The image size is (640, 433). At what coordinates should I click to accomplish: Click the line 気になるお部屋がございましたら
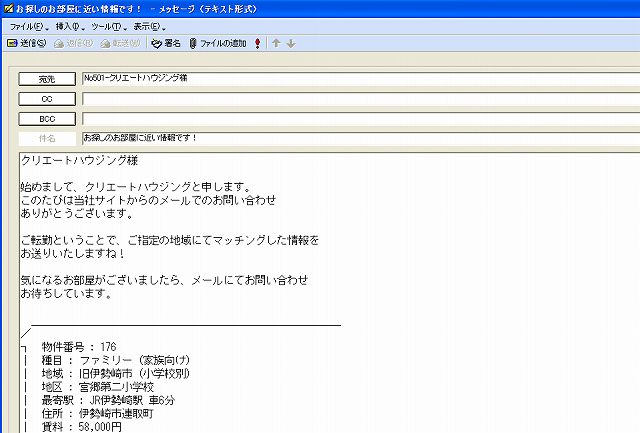pyautogui.click(x=164, y=280)
